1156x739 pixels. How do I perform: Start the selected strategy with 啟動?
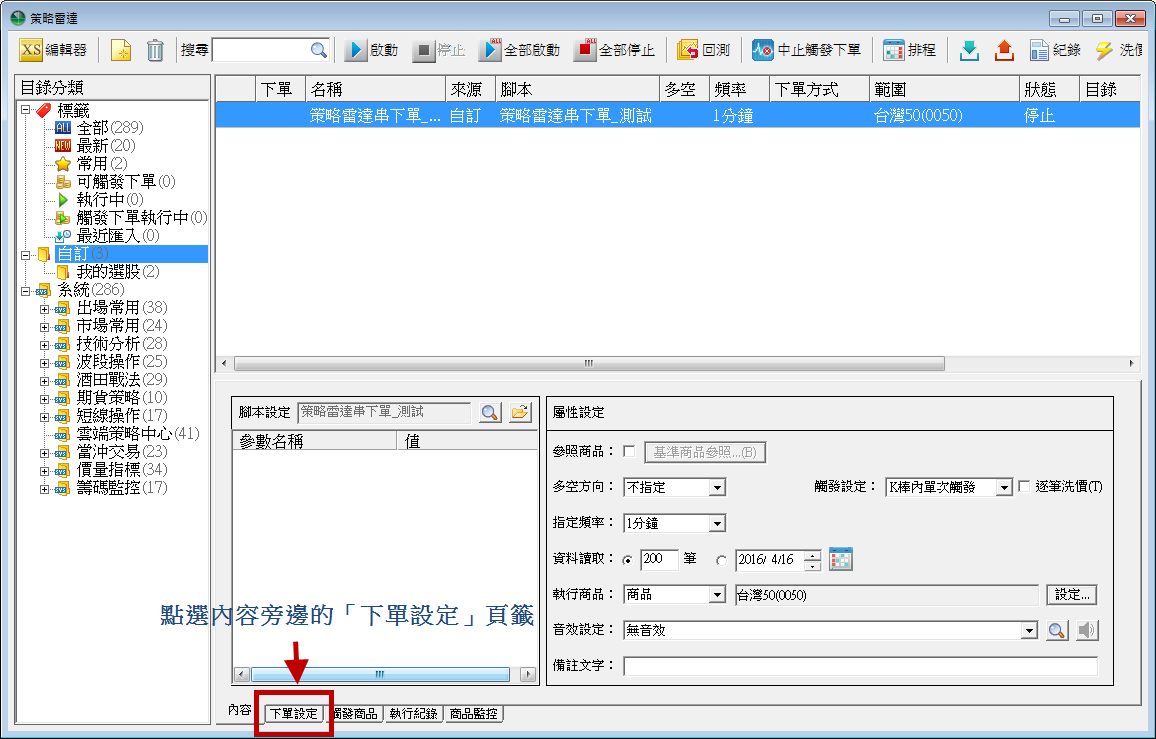(x=372, y=50)
